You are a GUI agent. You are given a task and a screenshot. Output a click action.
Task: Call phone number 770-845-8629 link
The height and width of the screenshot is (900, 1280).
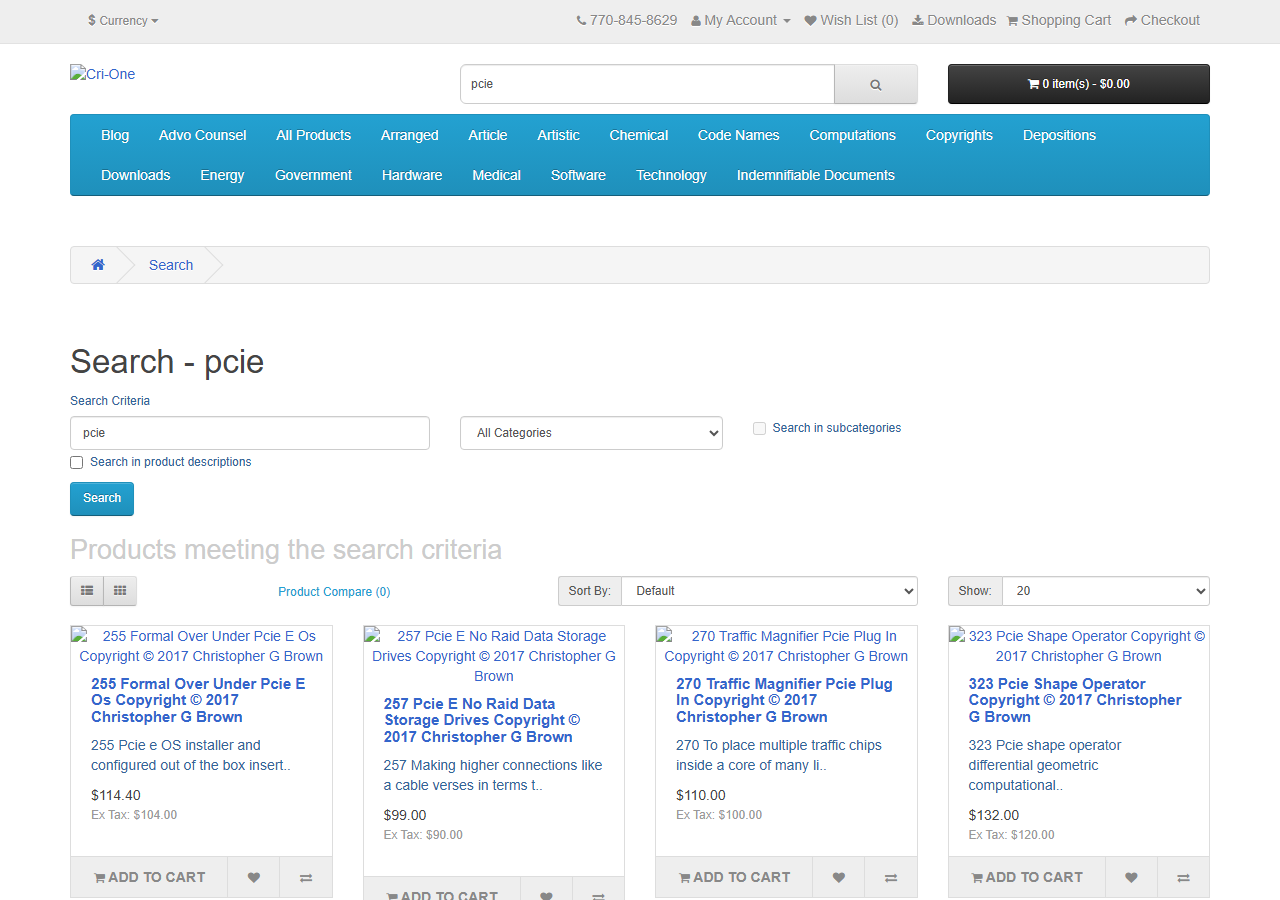pos(627,20)
